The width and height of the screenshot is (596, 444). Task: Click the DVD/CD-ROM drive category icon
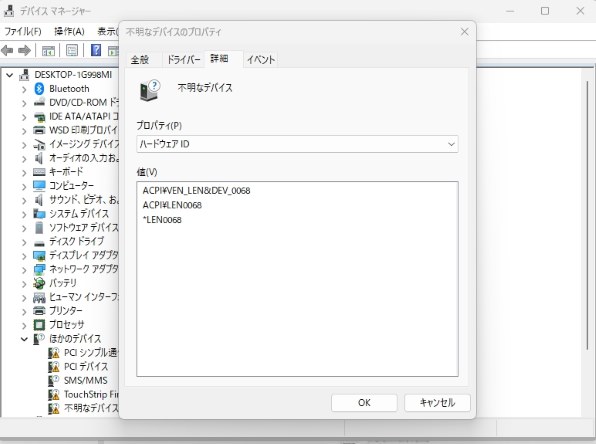click(x=39, y=103)
